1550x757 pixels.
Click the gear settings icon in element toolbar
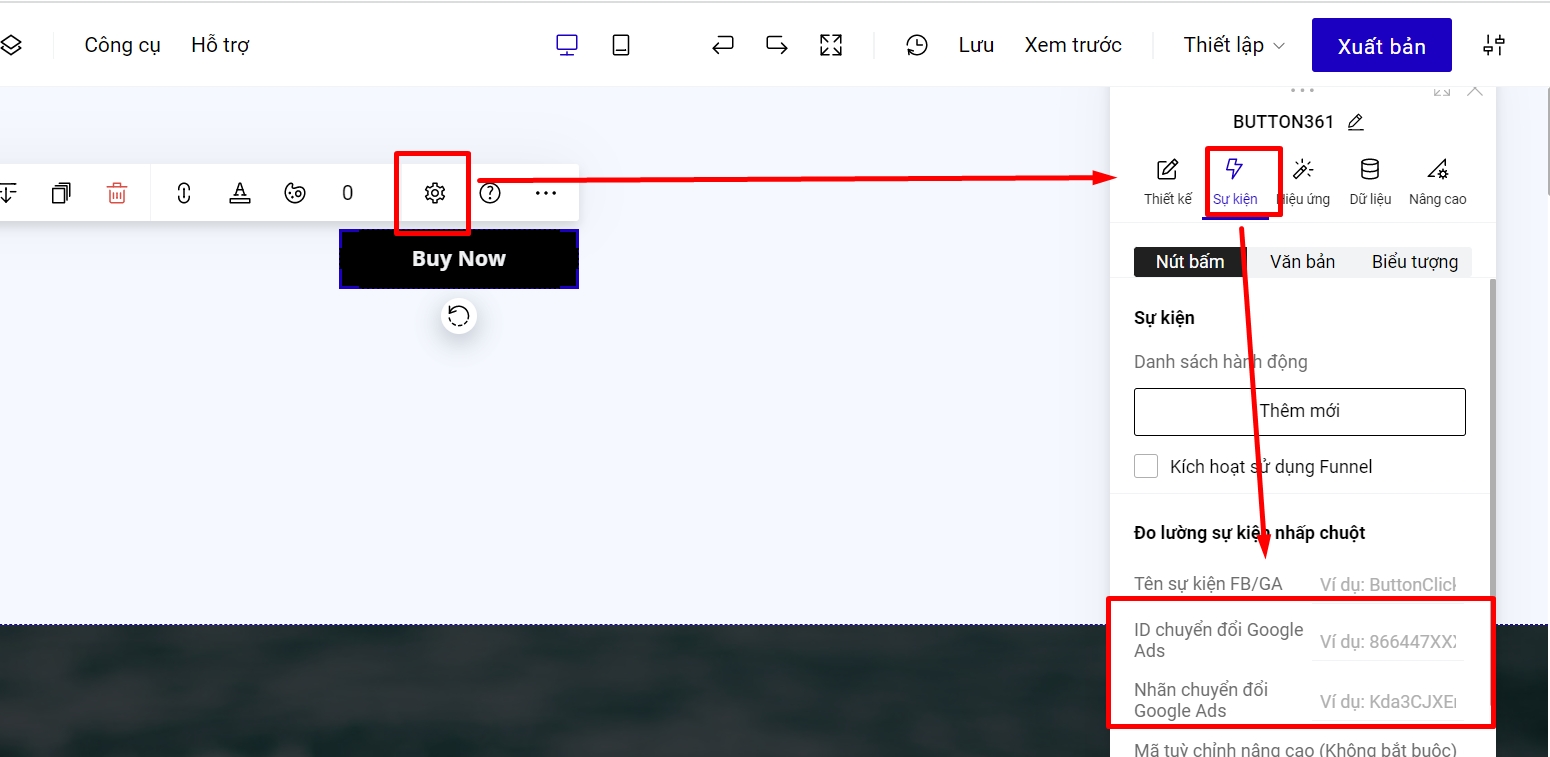pyautogui.click(x=434, y=193)
